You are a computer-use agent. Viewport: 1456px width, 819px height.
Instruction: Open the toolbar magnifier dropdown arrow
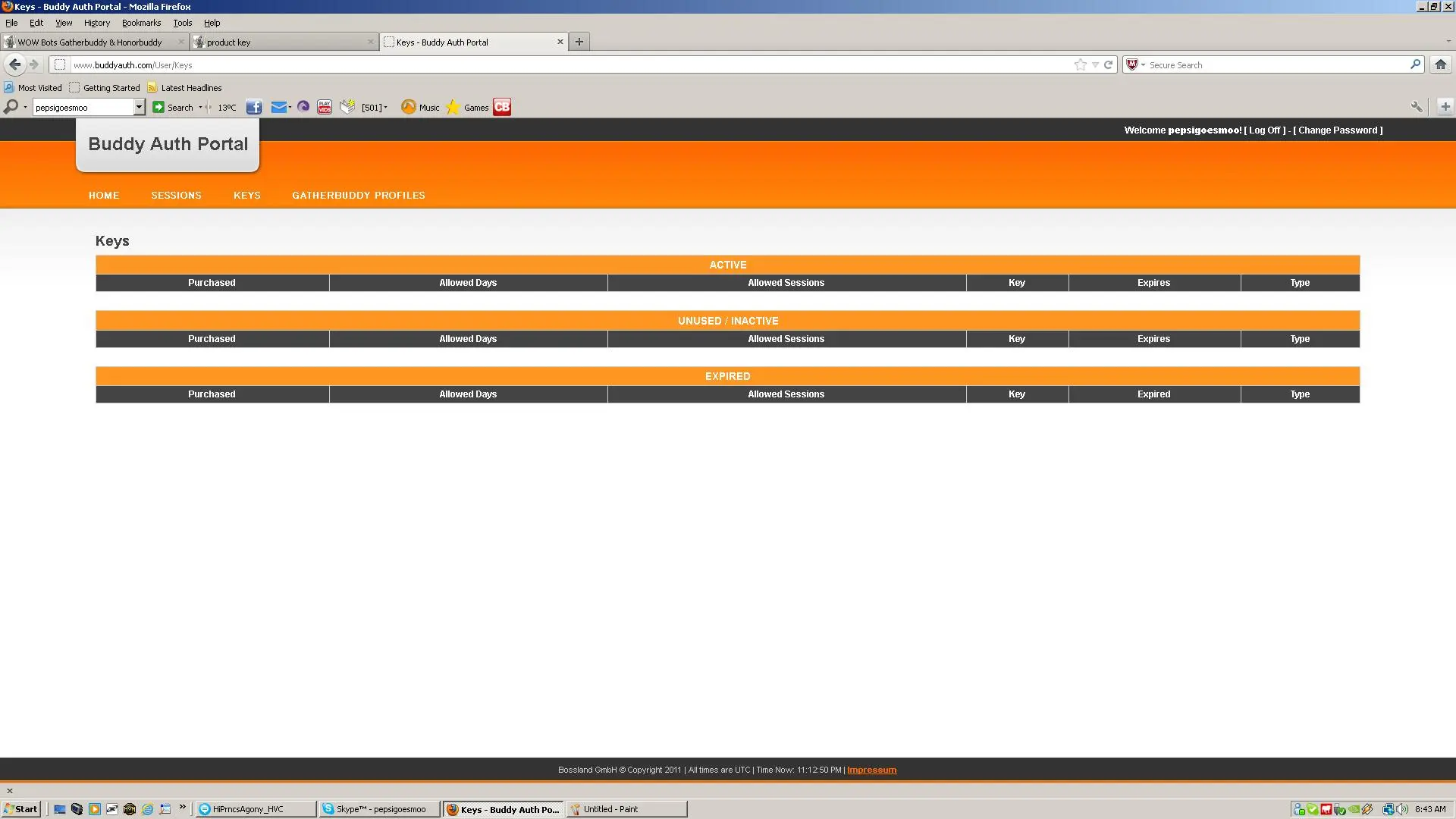[x=25, y=107]
